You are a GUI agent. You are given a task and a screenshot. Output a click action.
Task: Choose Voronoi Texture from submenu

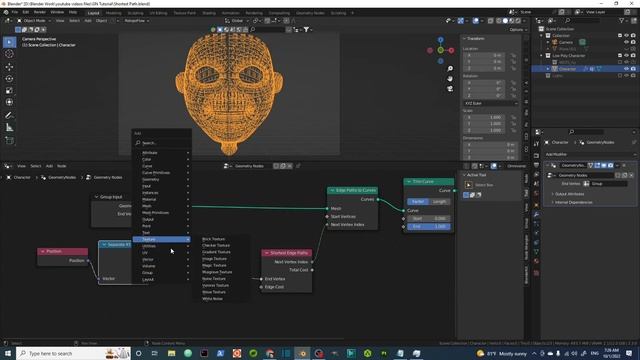(x=216, y=285)
